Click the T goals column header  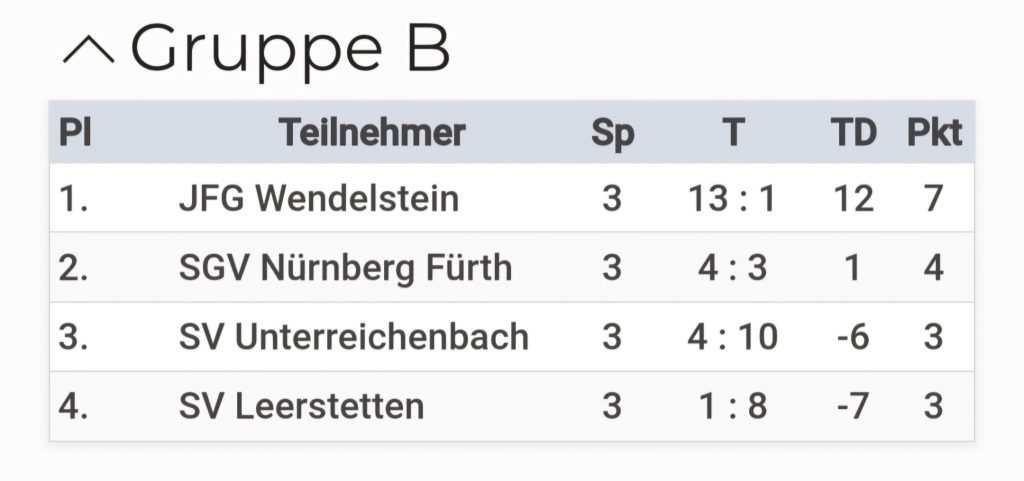733,133
